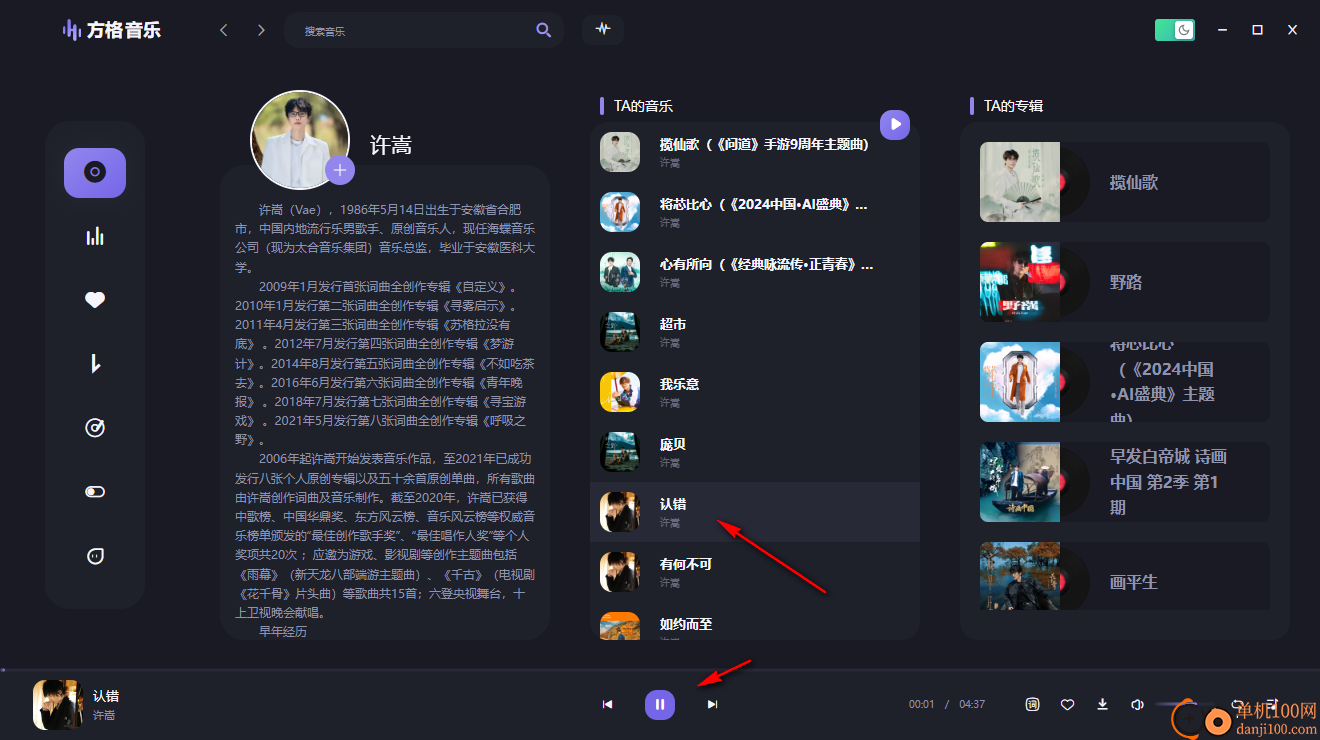Open the charts ranking sidebar icon
The width and height of the screenshot is (1320, 740).
(x=95, y=237)
